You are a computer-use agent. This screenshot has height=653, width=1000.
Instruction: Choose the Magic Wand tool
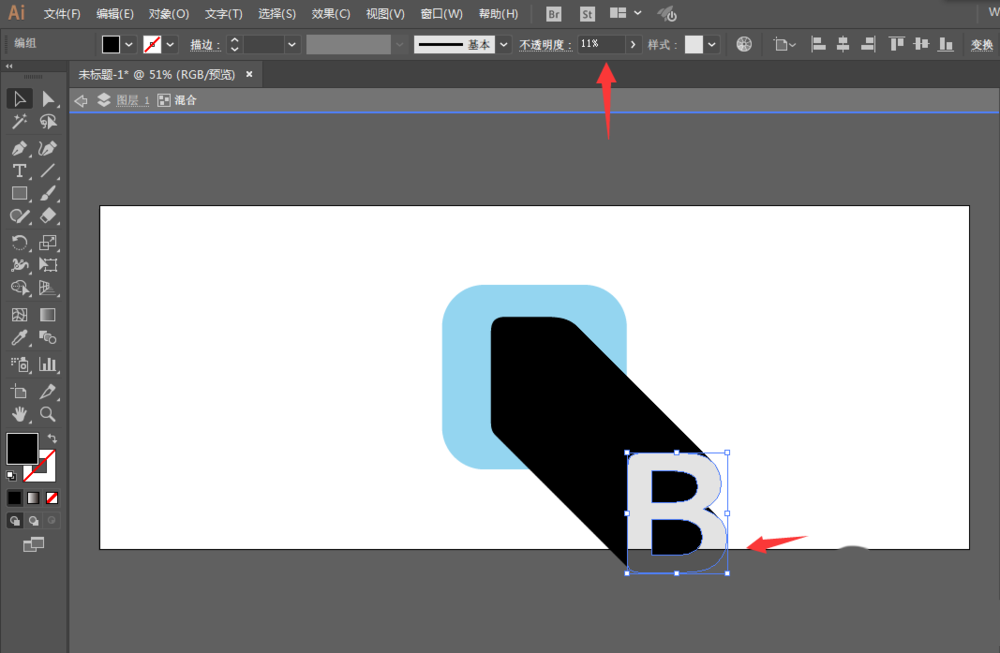click(19, 121)
